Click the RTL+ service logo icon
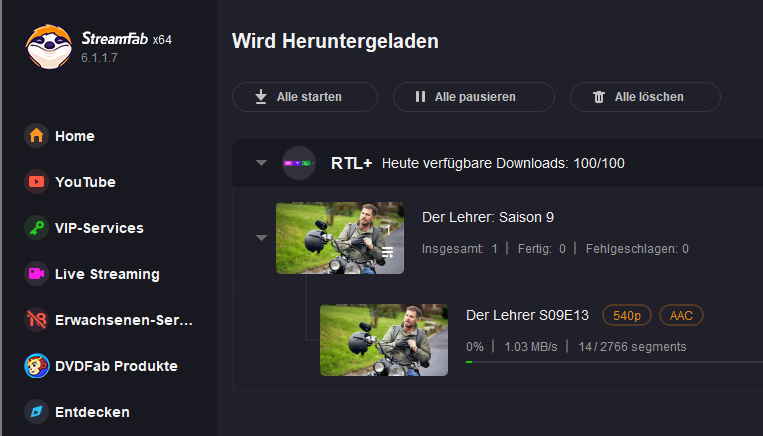The image size is (763, 436). [x=299, y=163]
